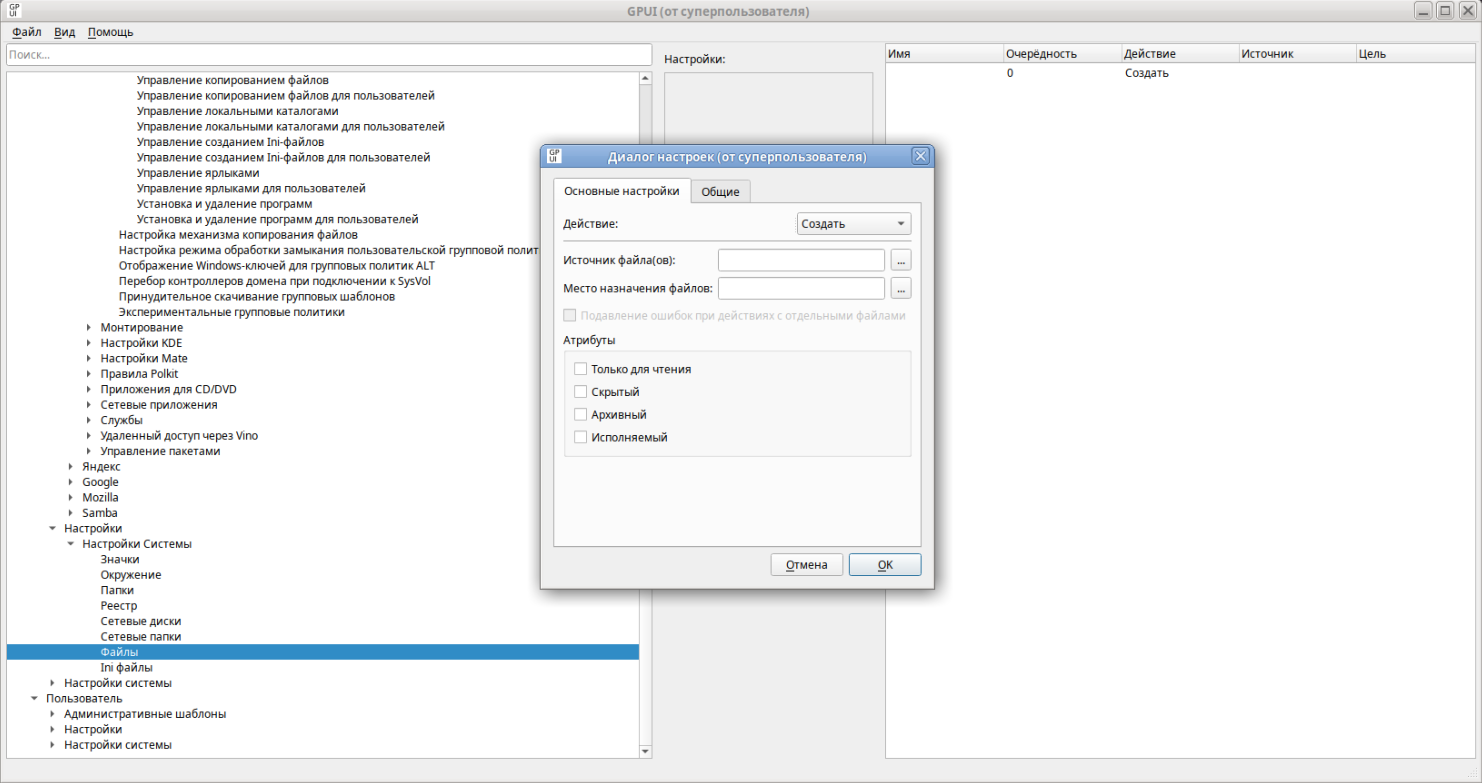The width and height of the screenshot is (1482, 783).
Task: Expand the Настройки KDE node
Action: pos(89,343)
